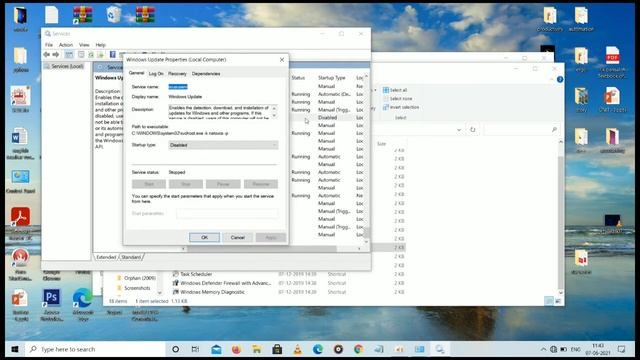Select Services (Local) node in tree
This screenshot has height=360, width=640.
pyautogui.click(x=64, y=66)
